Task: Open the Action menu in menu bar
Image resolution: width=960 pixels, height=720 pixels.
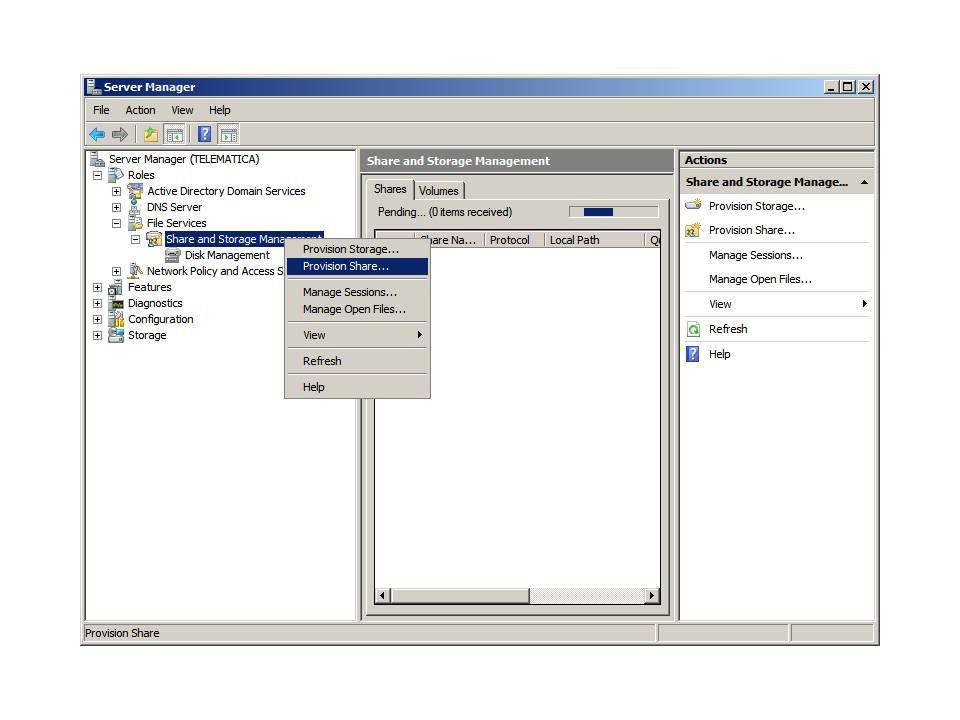Action: click(x=140, y=110)
